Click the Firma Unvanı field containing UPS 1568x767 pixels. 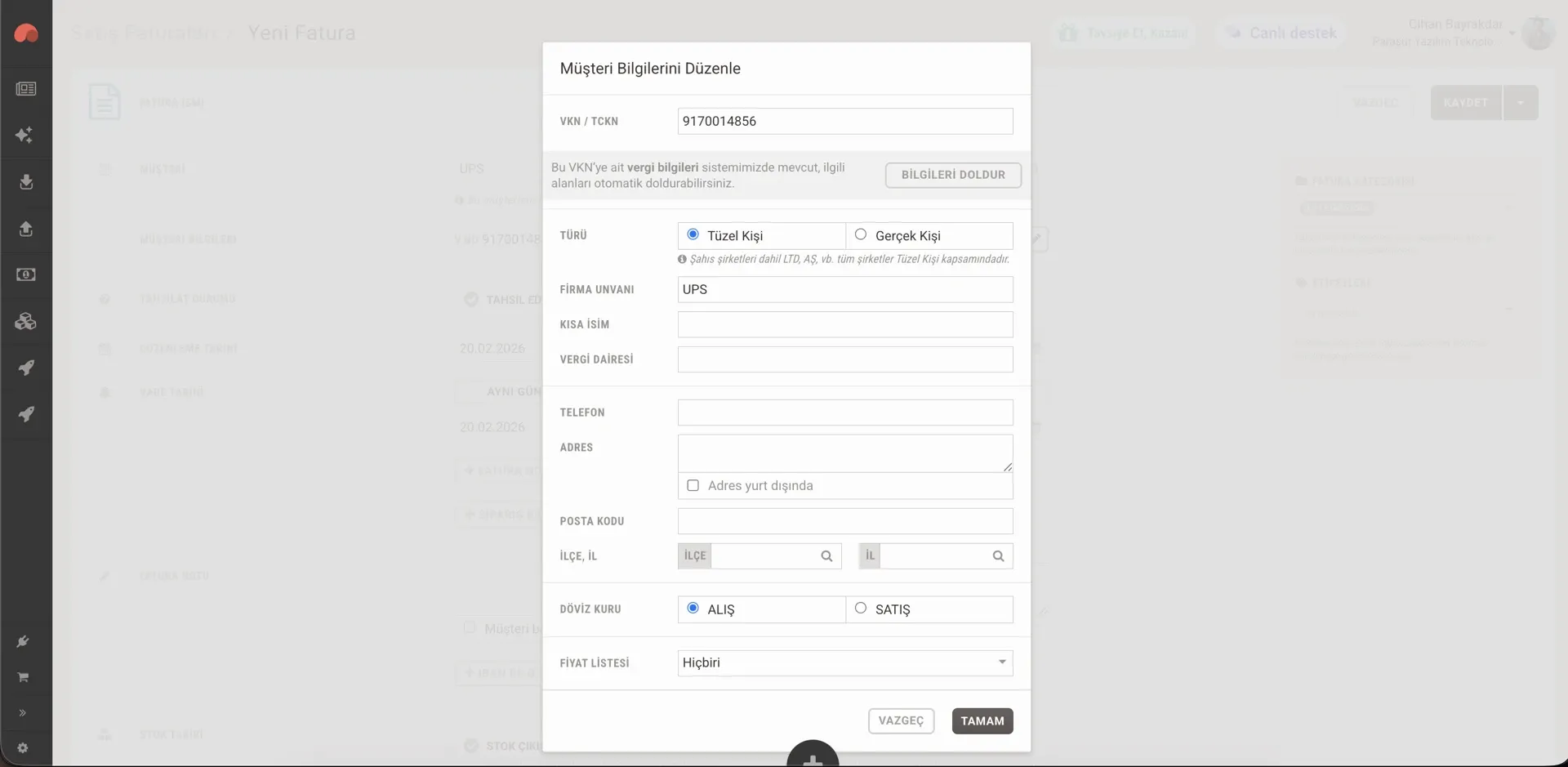pyautogui.click(x=845, y=289)
